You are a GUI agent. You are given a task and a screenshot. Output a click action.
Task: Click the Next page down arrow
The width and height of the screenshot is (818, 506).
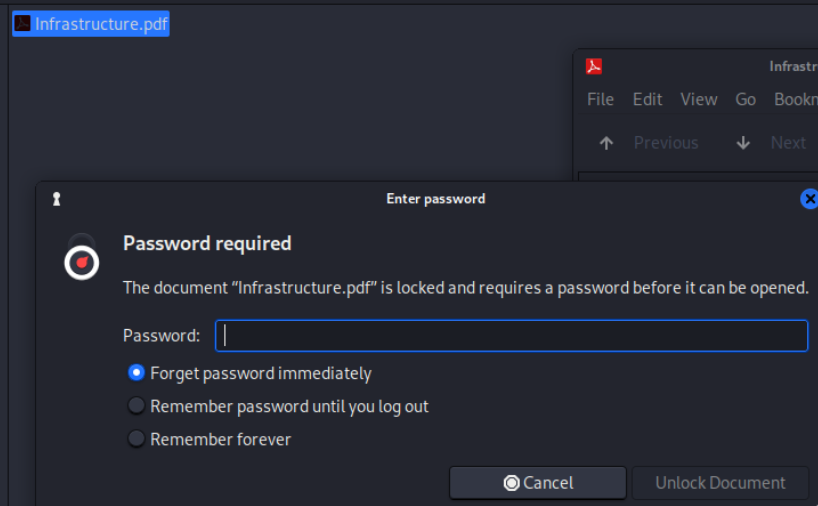tap(743, 143)
